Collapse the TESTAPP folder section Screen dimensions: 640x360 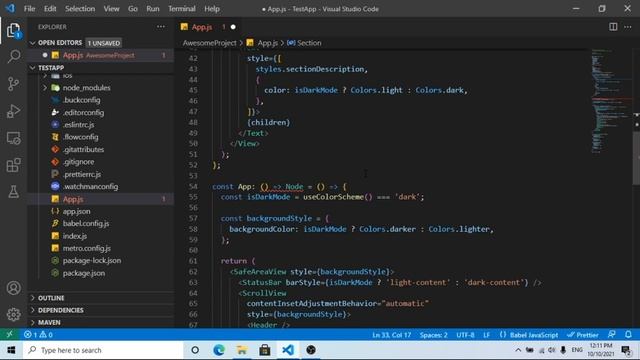click(33, 68)
